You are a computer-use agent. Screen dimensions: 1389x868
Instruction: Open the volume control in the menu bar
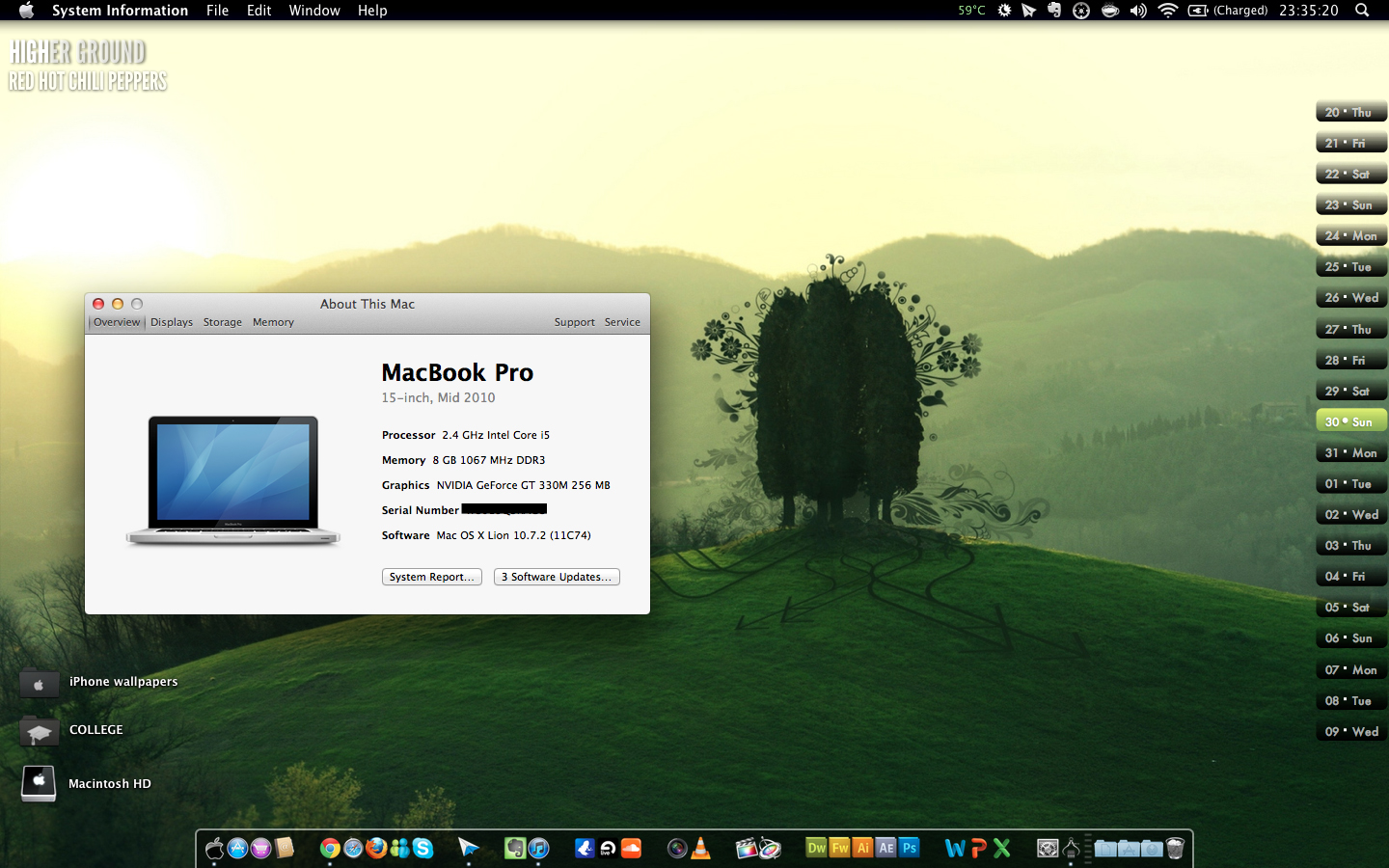[x=1138, y=11]
